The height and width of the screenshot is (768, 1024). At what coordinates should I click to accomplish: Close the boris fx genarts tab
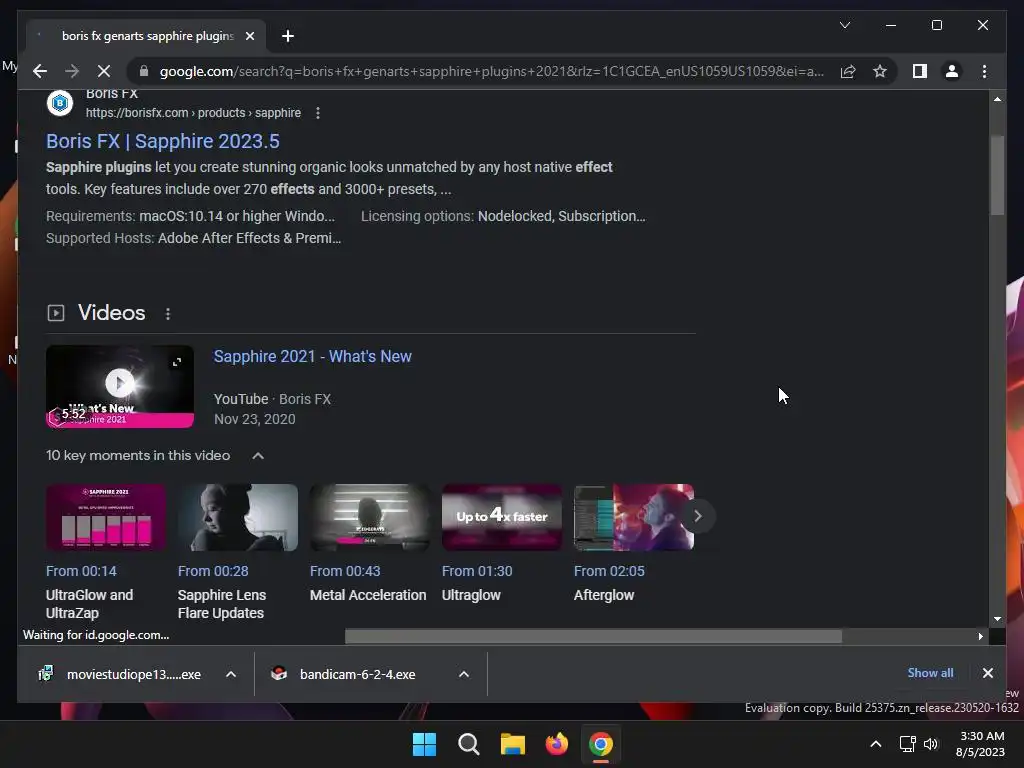click(249, 36)
